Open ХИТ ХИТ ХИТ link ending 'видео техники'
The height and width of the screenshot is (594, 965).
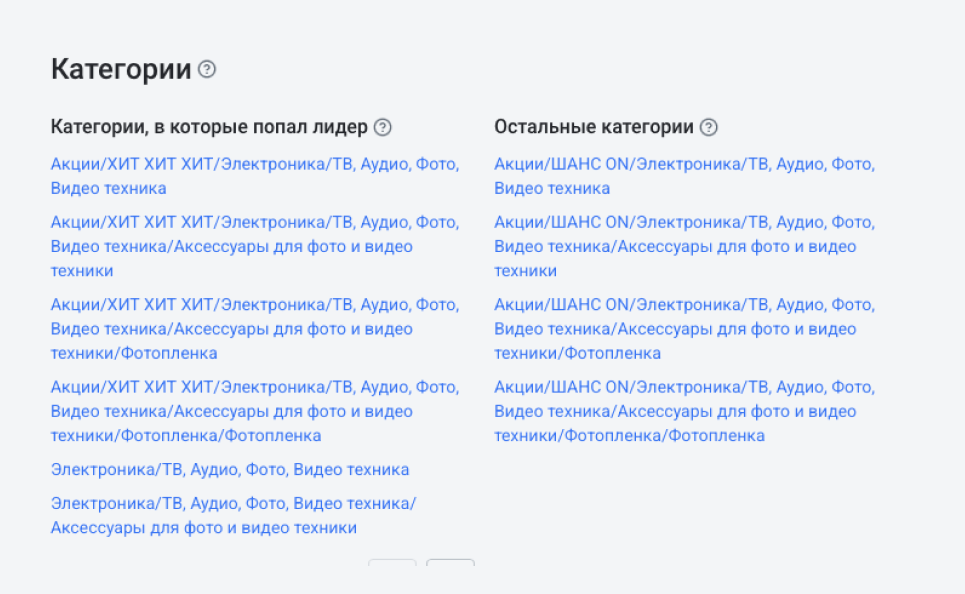tap(255, 246)
